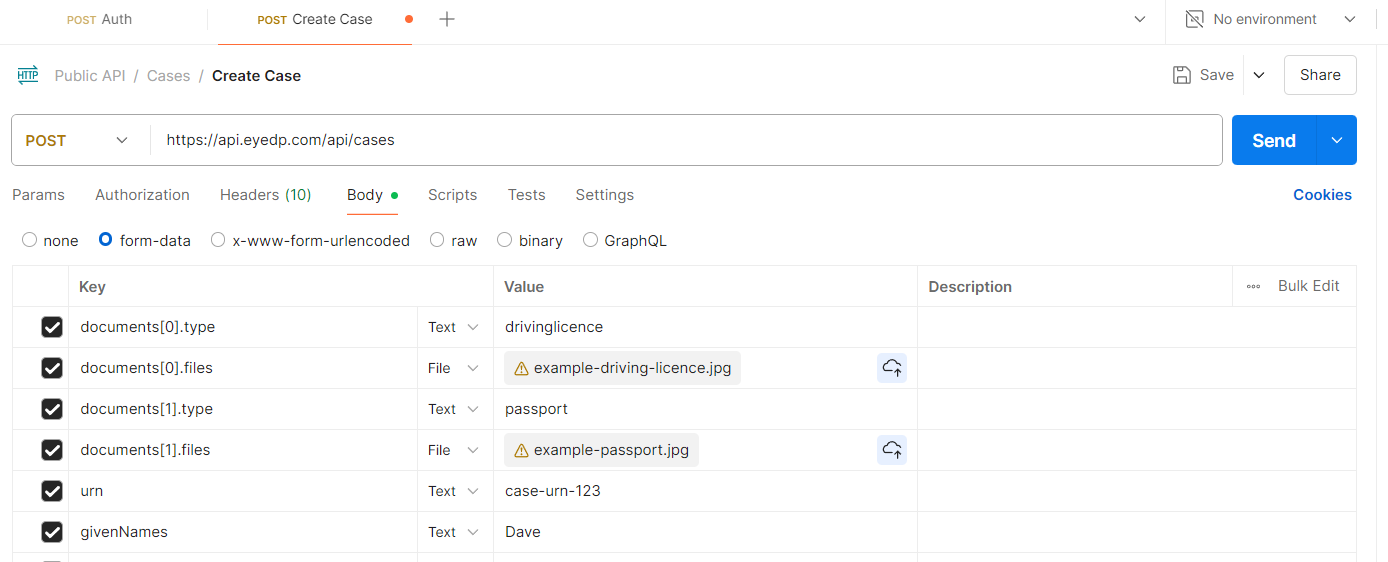The height and width of the screenshot is (562, 1388).
Task: Click warning icon on example-passport.jpg
Action: [520, 450]
